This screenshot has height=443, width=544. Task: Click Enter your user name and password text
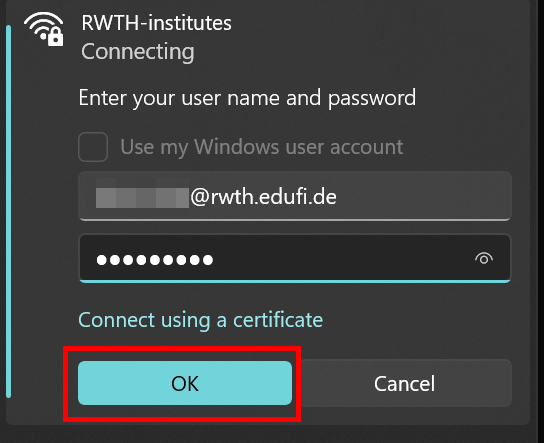coord(247,98)
